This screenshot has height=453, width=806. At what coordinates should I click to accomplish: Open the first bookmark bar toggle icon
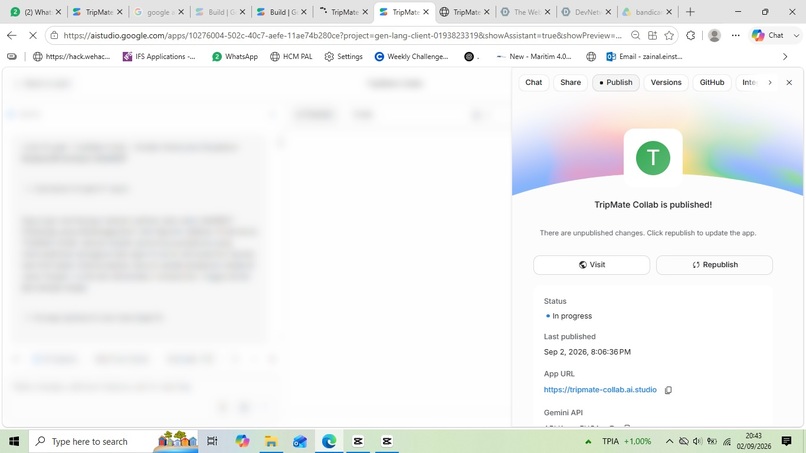tap(11, 57)
